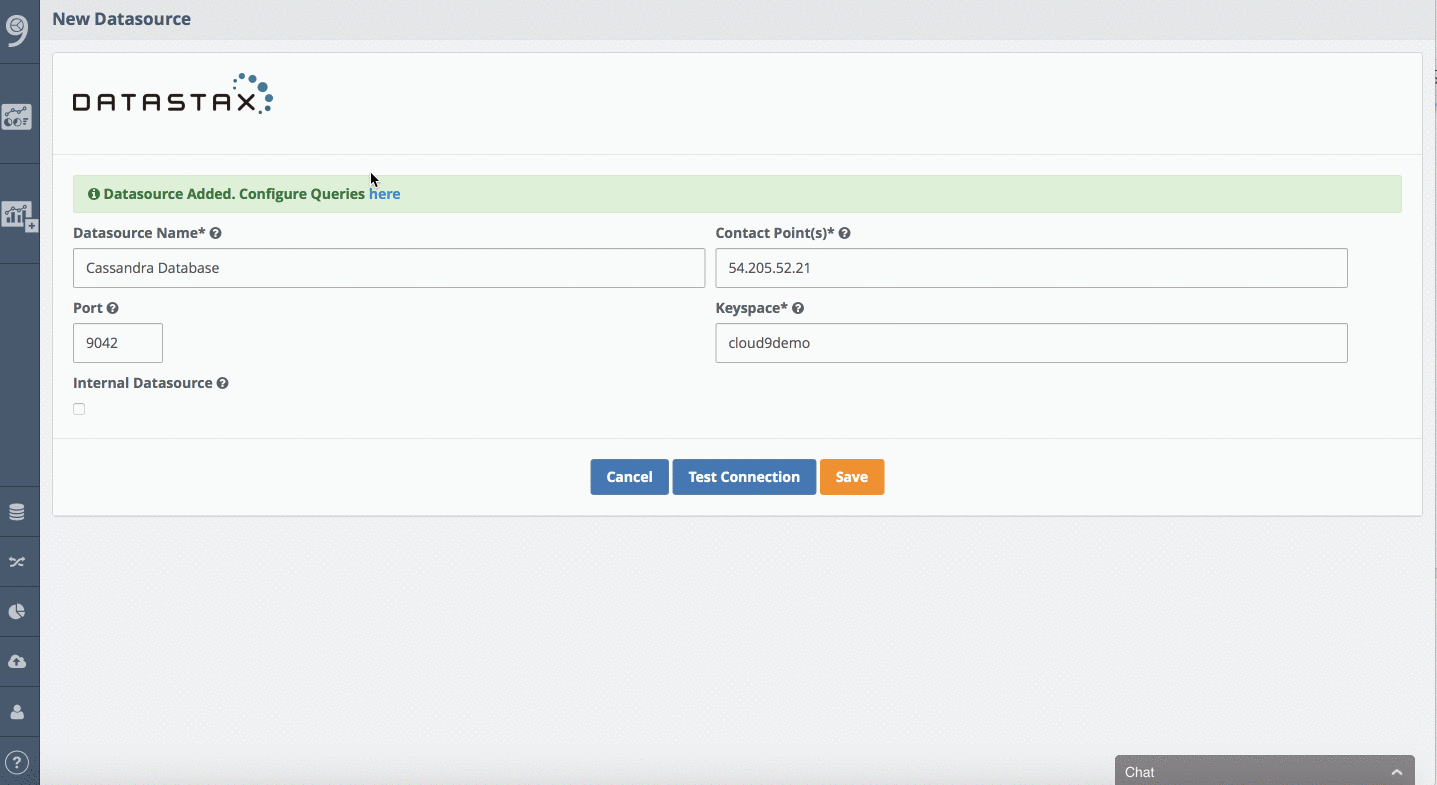Open the pie chart sidebar icon
Screen dimensions: 1437x785
[x=17, y=612]
